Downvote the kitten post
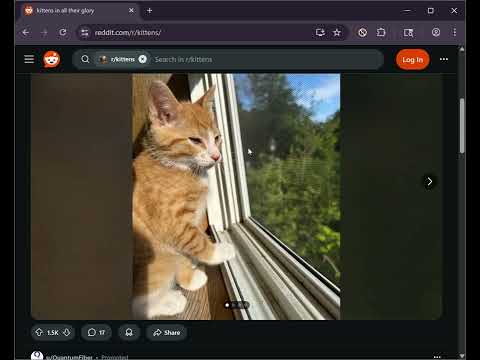The height and width of the screenshot is (360, 480). click(67, 332)
